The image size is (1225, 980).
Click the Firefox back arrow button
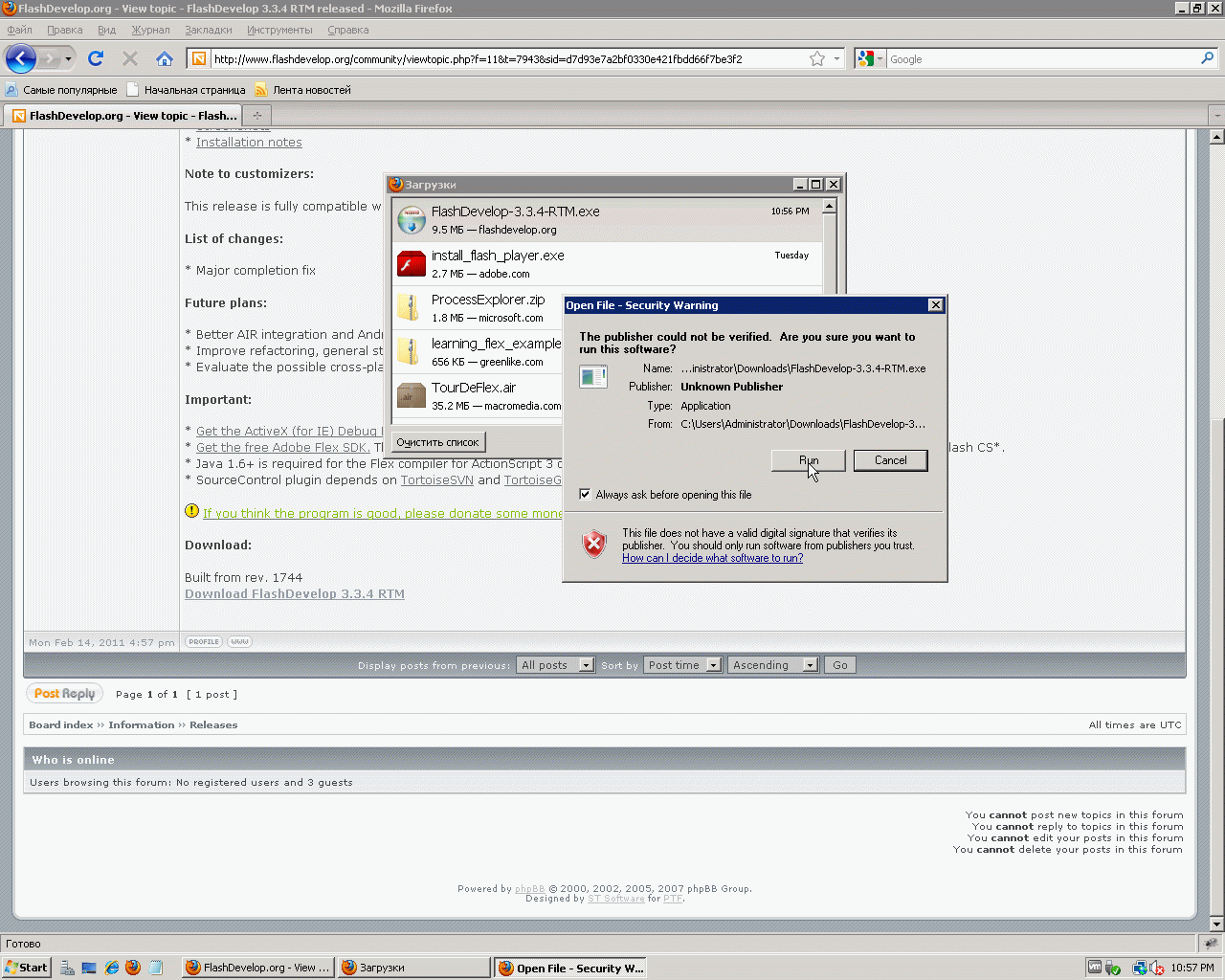pos(21,59)
